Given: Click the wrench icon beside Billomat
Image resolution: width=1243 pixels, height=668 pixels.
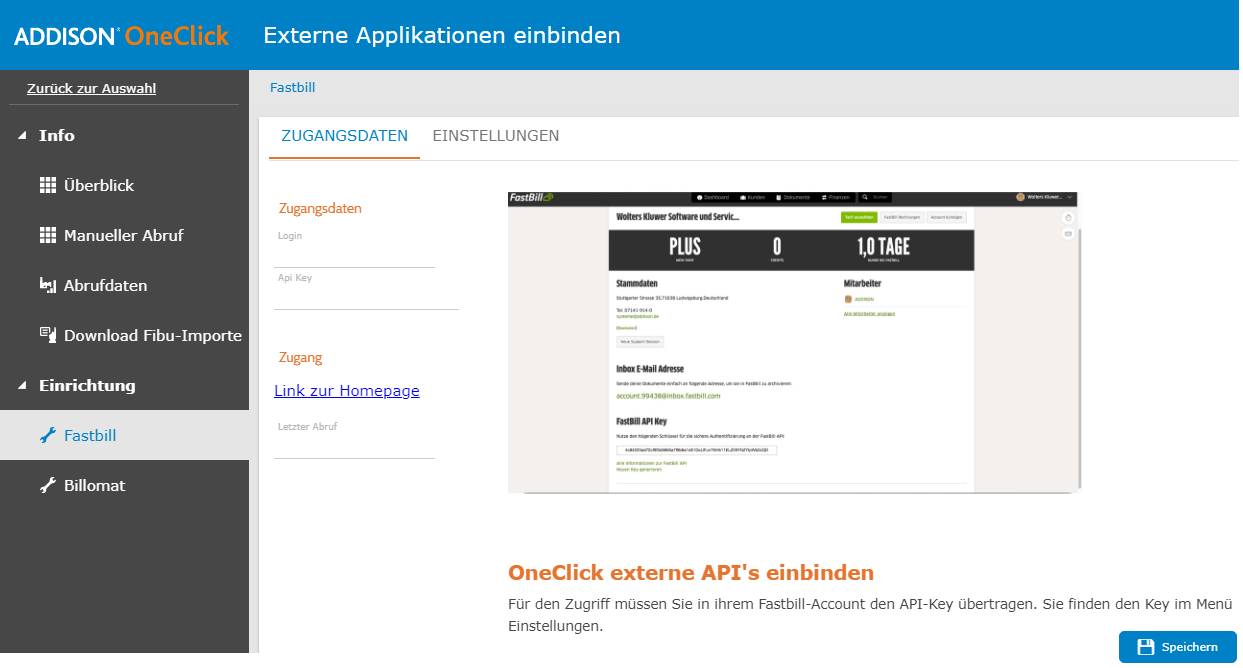Looking at the screenshot, I should pos(47,485).
